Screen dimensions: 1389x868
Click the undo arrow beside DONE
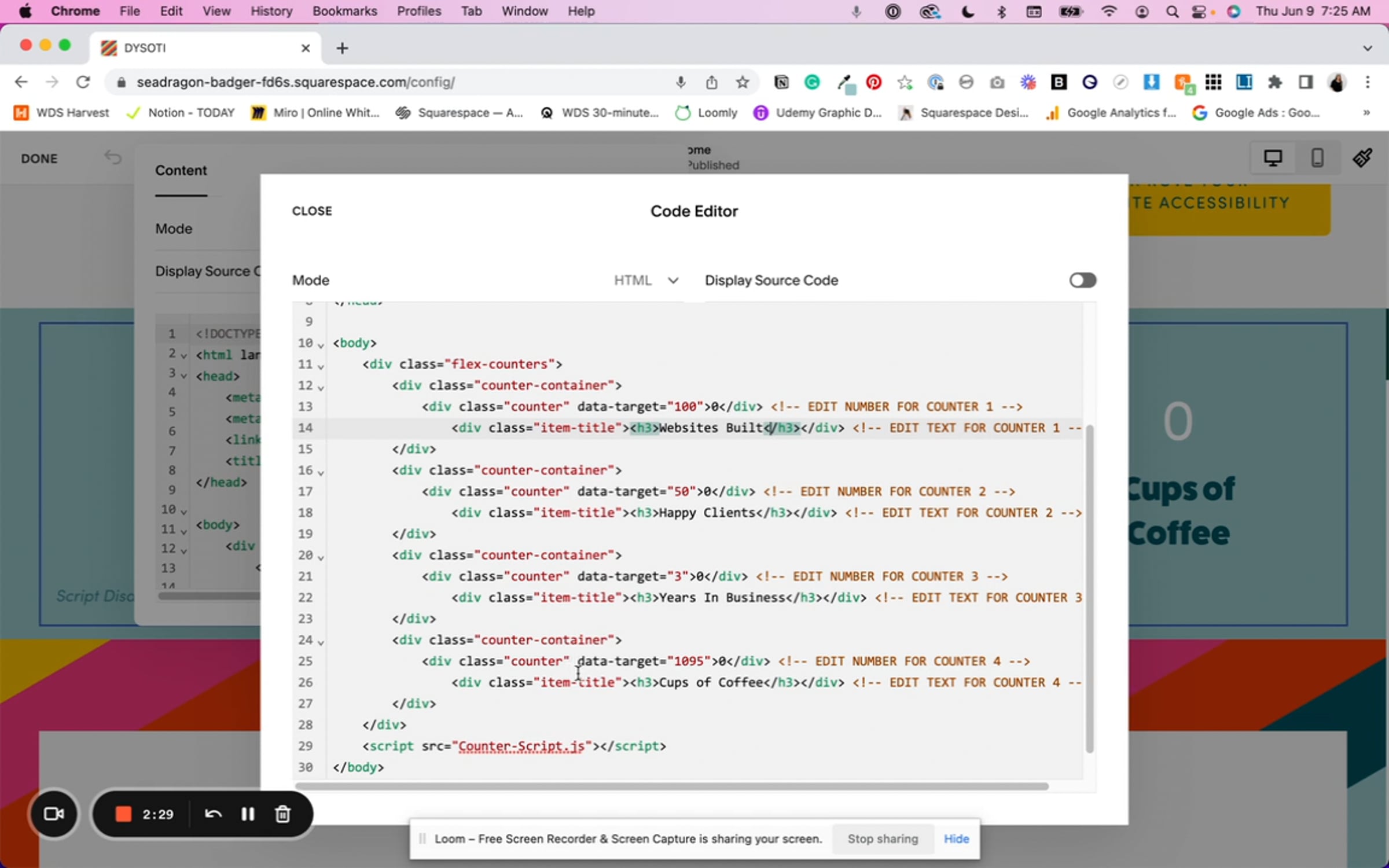[x=113, y=157]
